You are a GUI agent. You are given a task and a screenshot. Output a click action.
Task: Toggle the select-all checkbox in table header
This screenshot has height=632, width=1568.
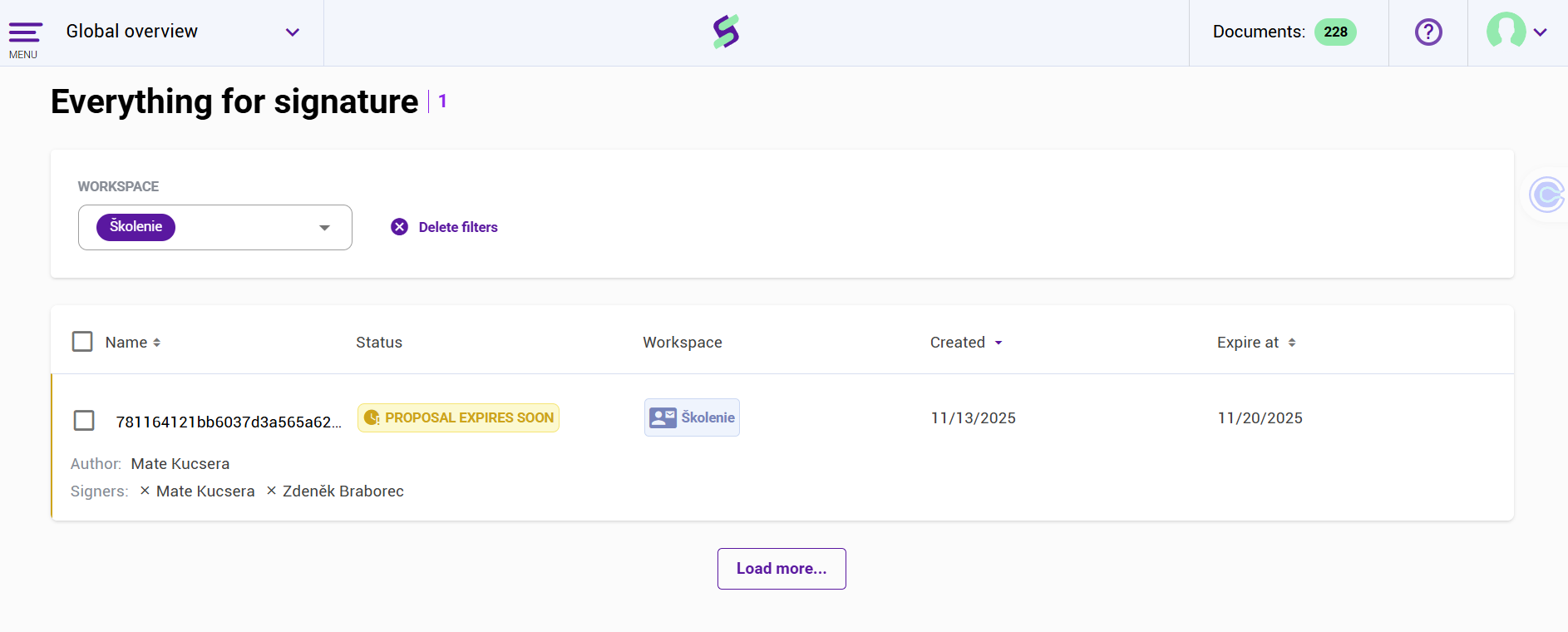[x=82, y=342]
